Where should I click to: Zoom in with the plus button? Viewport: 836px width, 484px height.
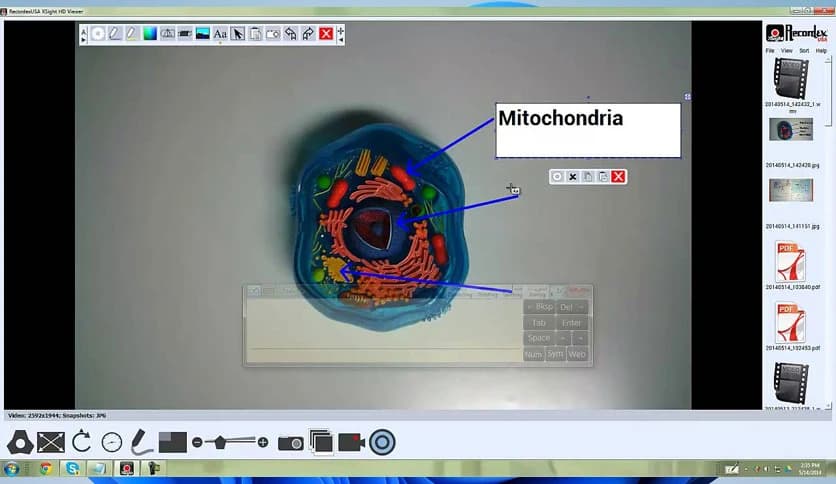pos(263,442)
